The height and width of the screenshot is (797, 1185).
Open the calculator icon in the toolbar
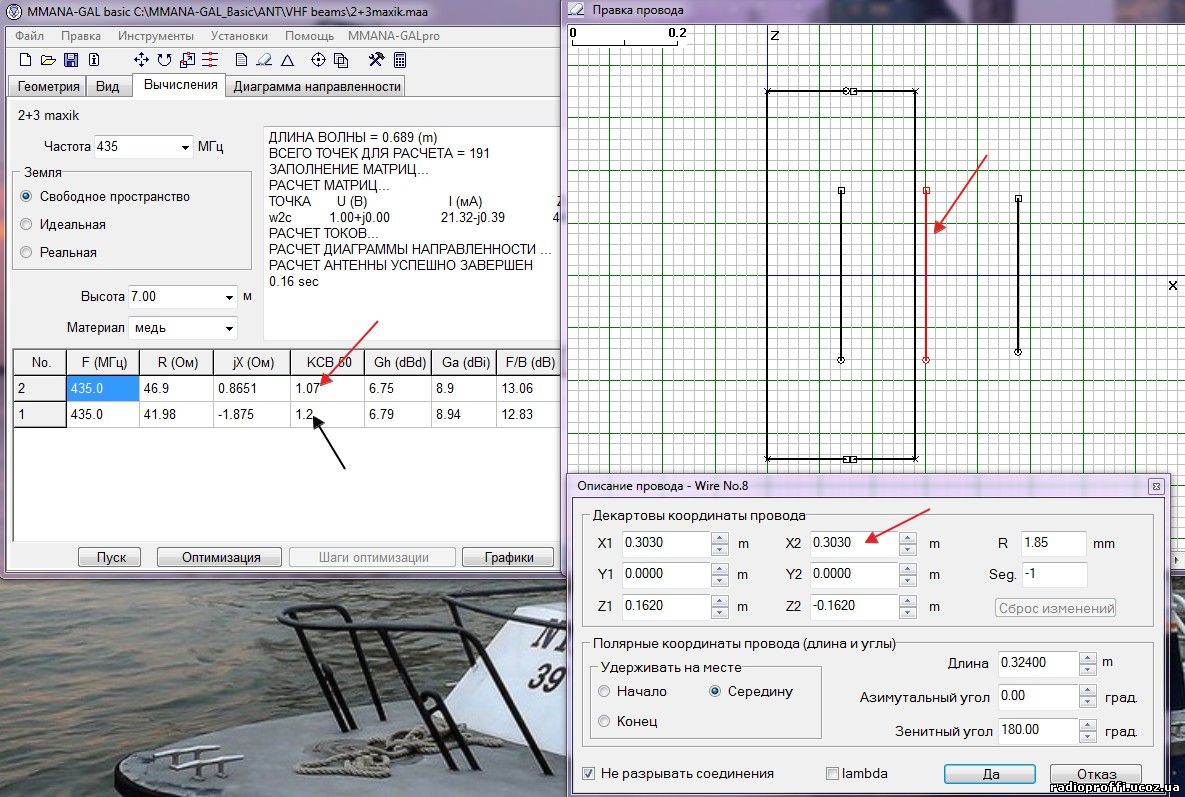(x=400, y=60)
